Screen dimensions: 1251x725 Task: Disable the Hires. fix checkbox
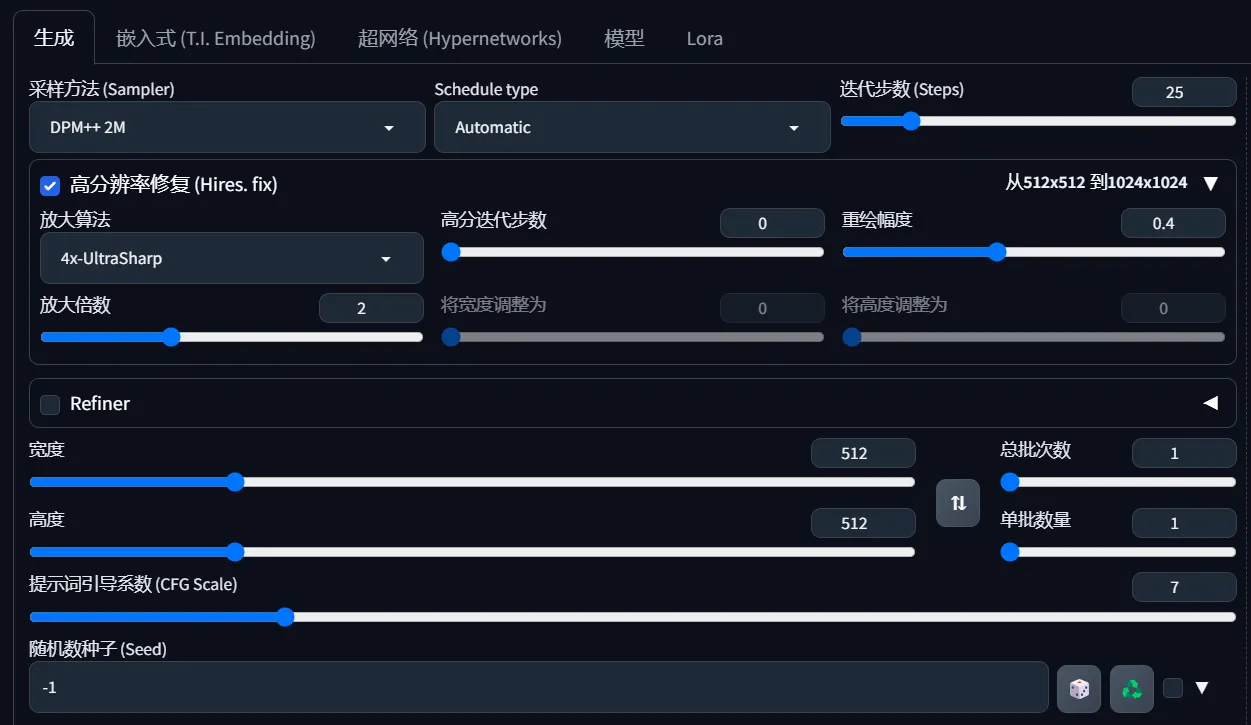pyautogui.click(x=50, y=185)
